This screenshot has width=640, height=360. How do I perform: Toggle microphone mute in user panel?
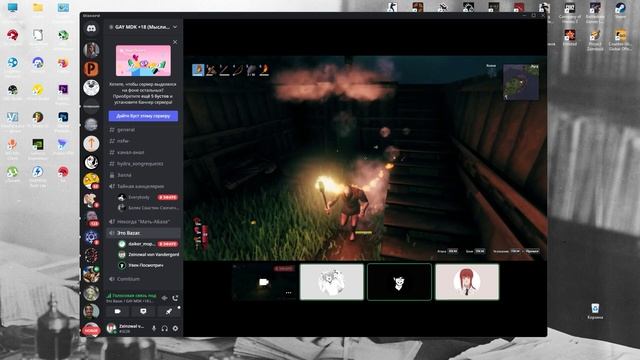pyautogui.click(x=154, y=328)
